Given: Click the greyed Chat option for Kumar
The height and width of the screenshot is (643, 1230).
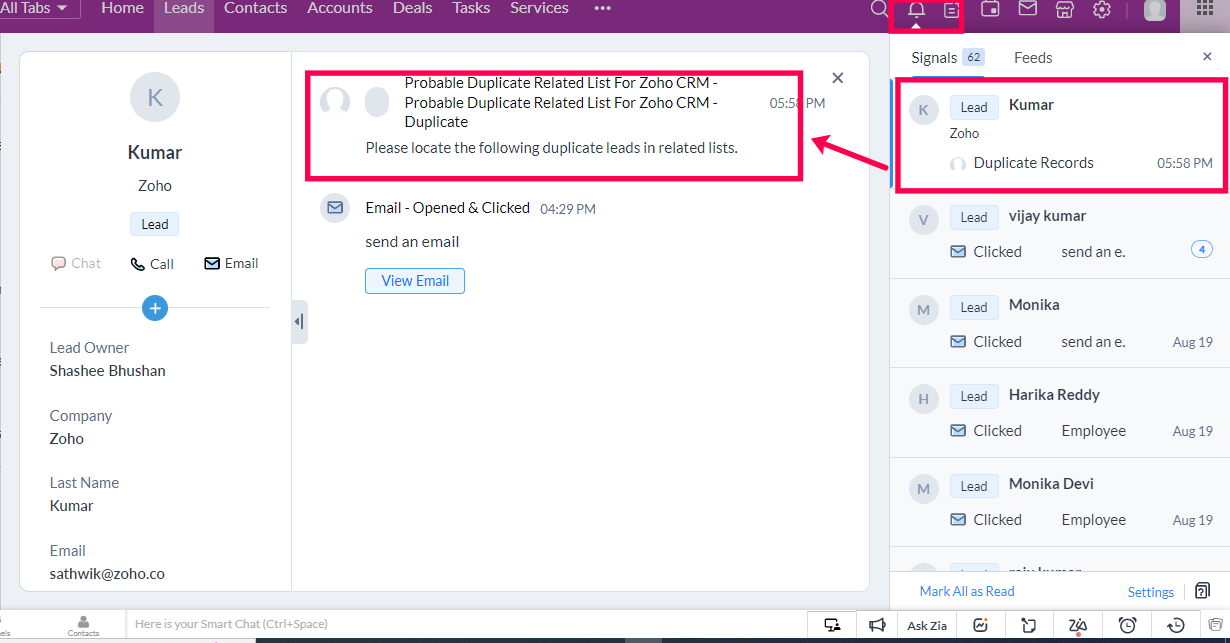Looking at the screenshot, I should coord(76,264).
